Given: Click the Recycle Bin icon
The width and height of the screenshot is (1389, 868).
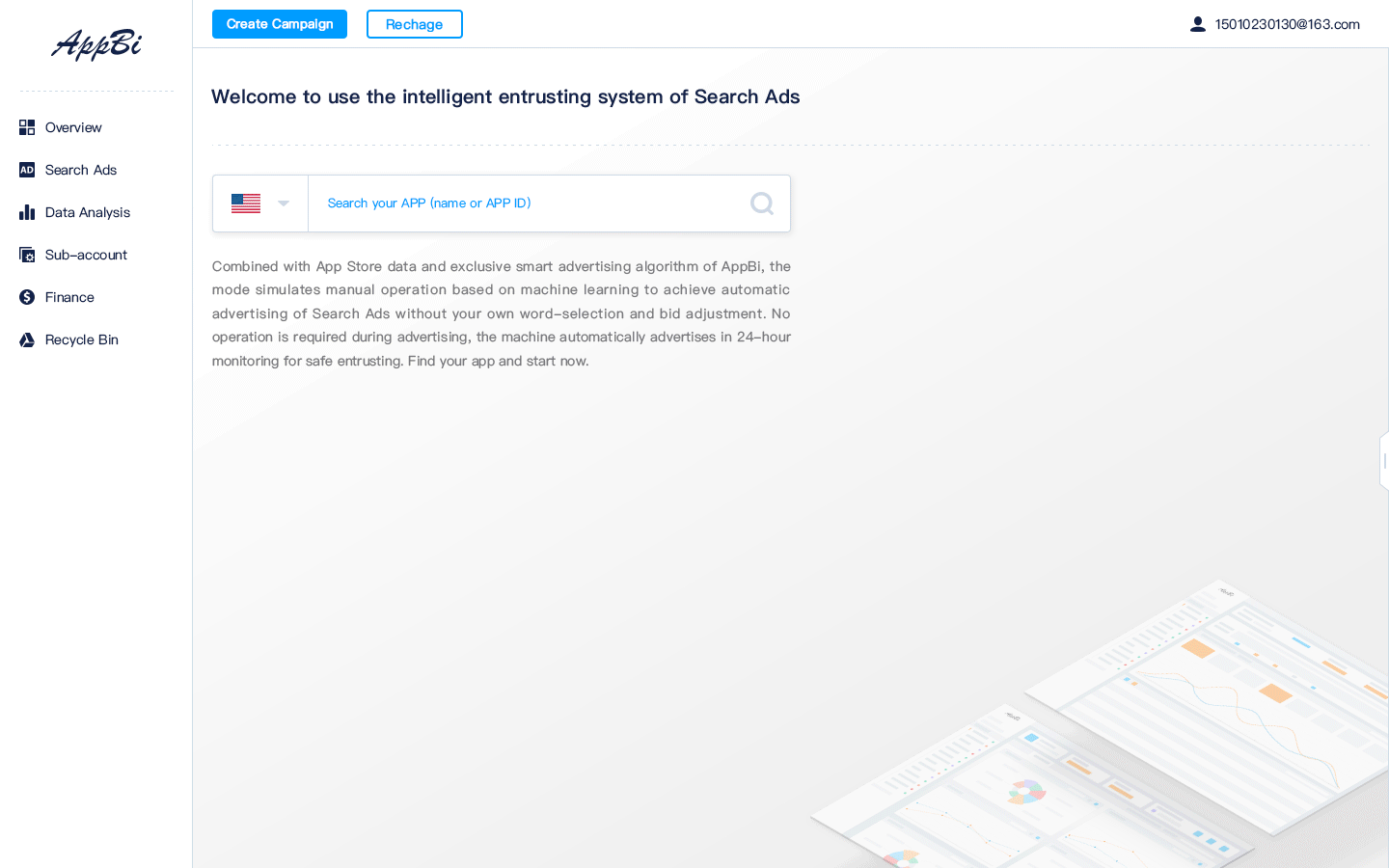Looking at the screenshot, I should coord(27,339).
